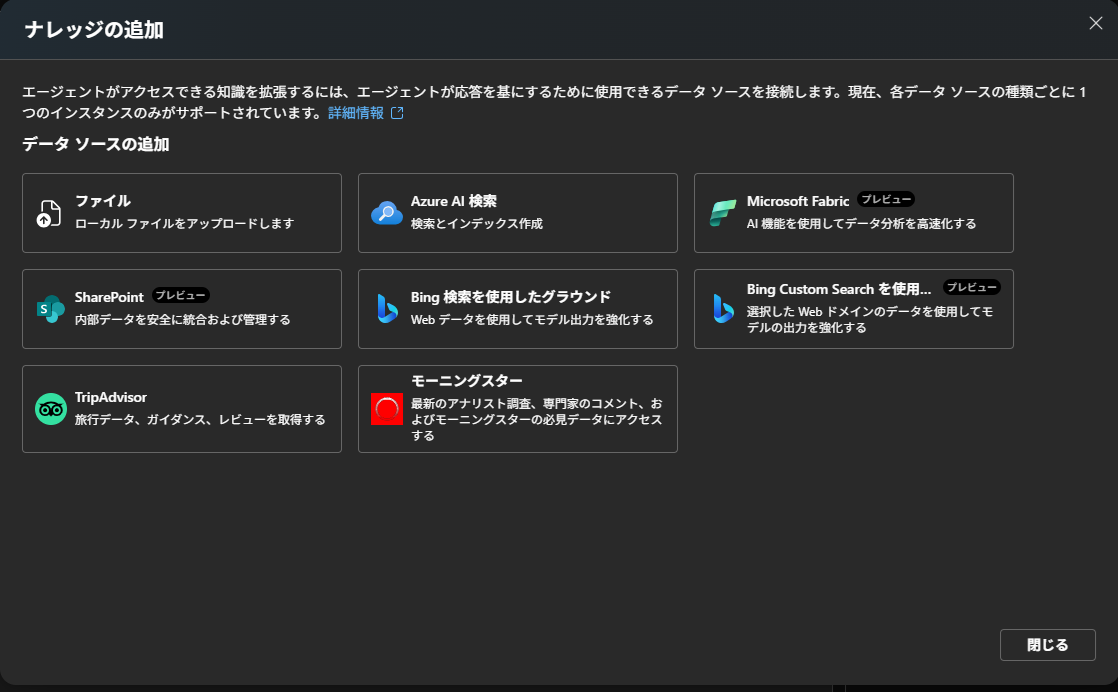
Task: Click the SharePoint logo icon
Action: tap(50, 309)
